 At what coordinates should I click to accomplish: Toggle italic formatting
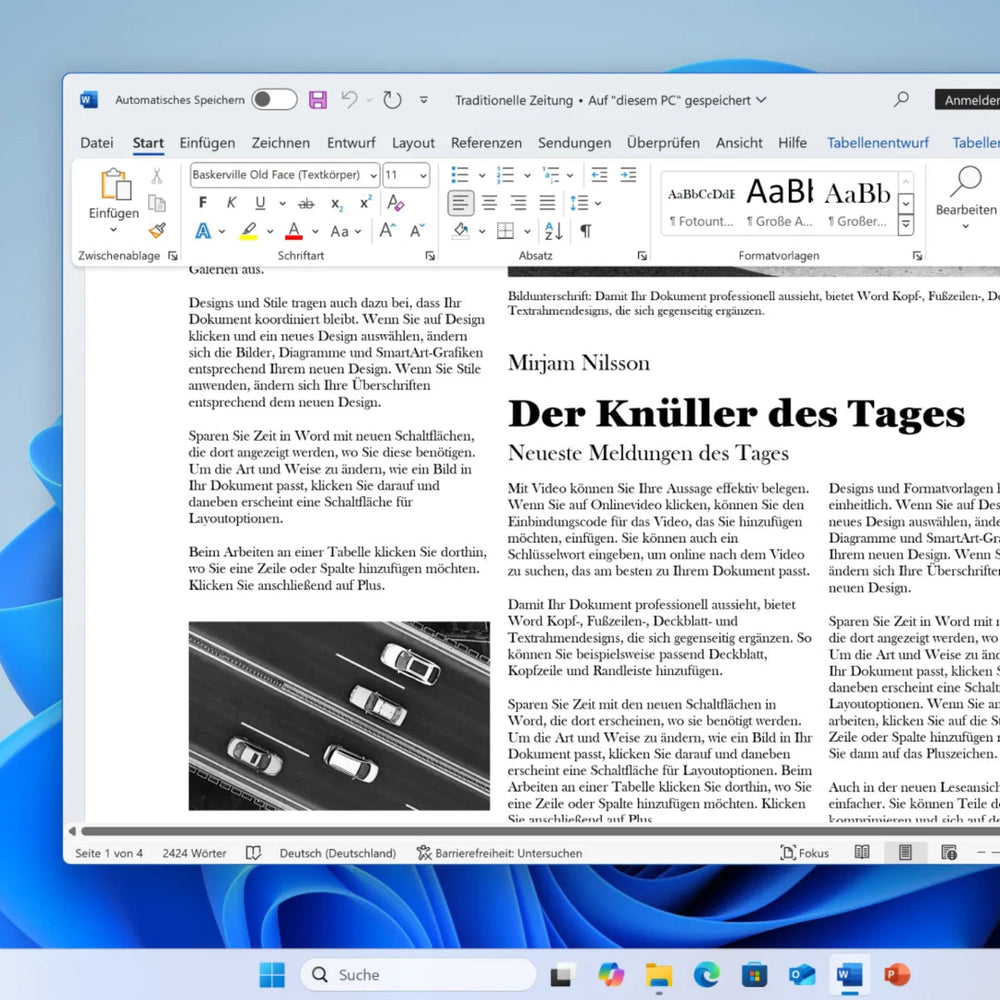pyautogui.click(x=231, y=202)
